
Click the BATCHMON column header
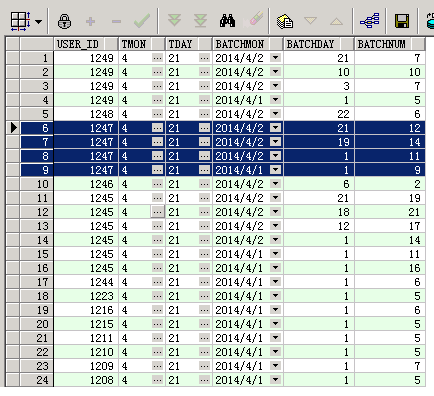tap(248, 44)
